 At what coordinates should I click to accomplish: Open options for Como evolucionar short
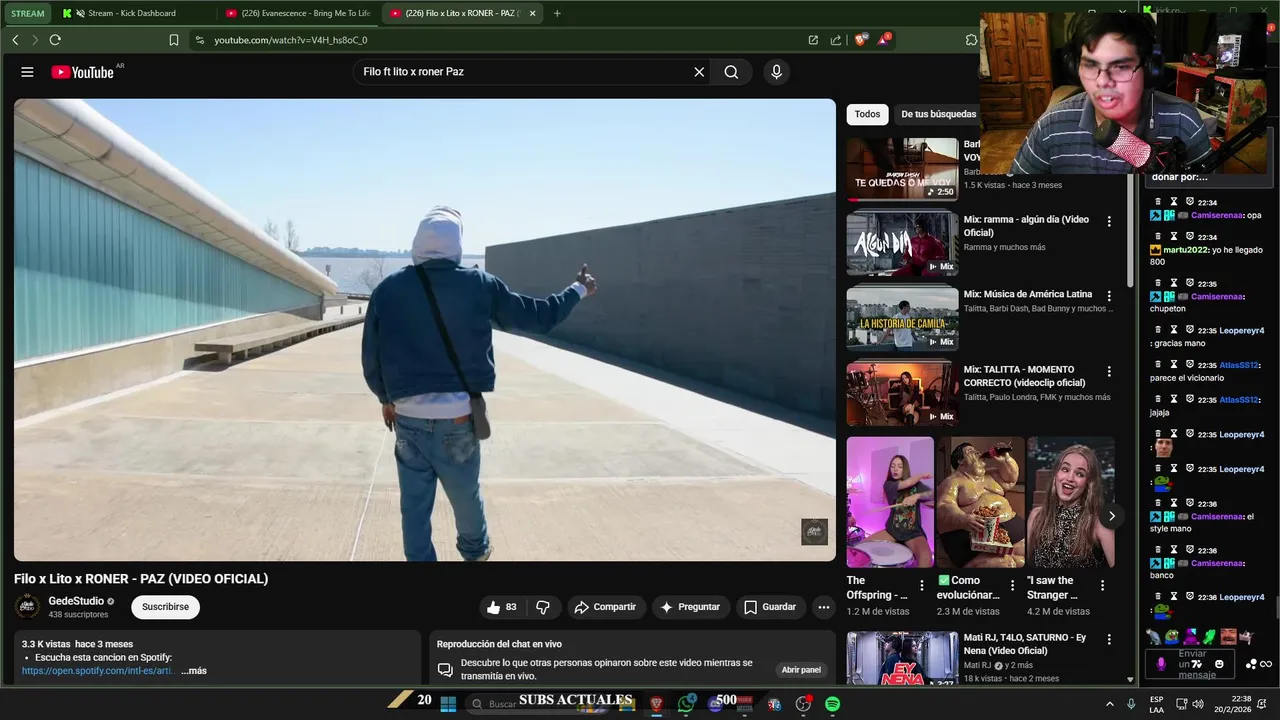tap(1012, 585)
